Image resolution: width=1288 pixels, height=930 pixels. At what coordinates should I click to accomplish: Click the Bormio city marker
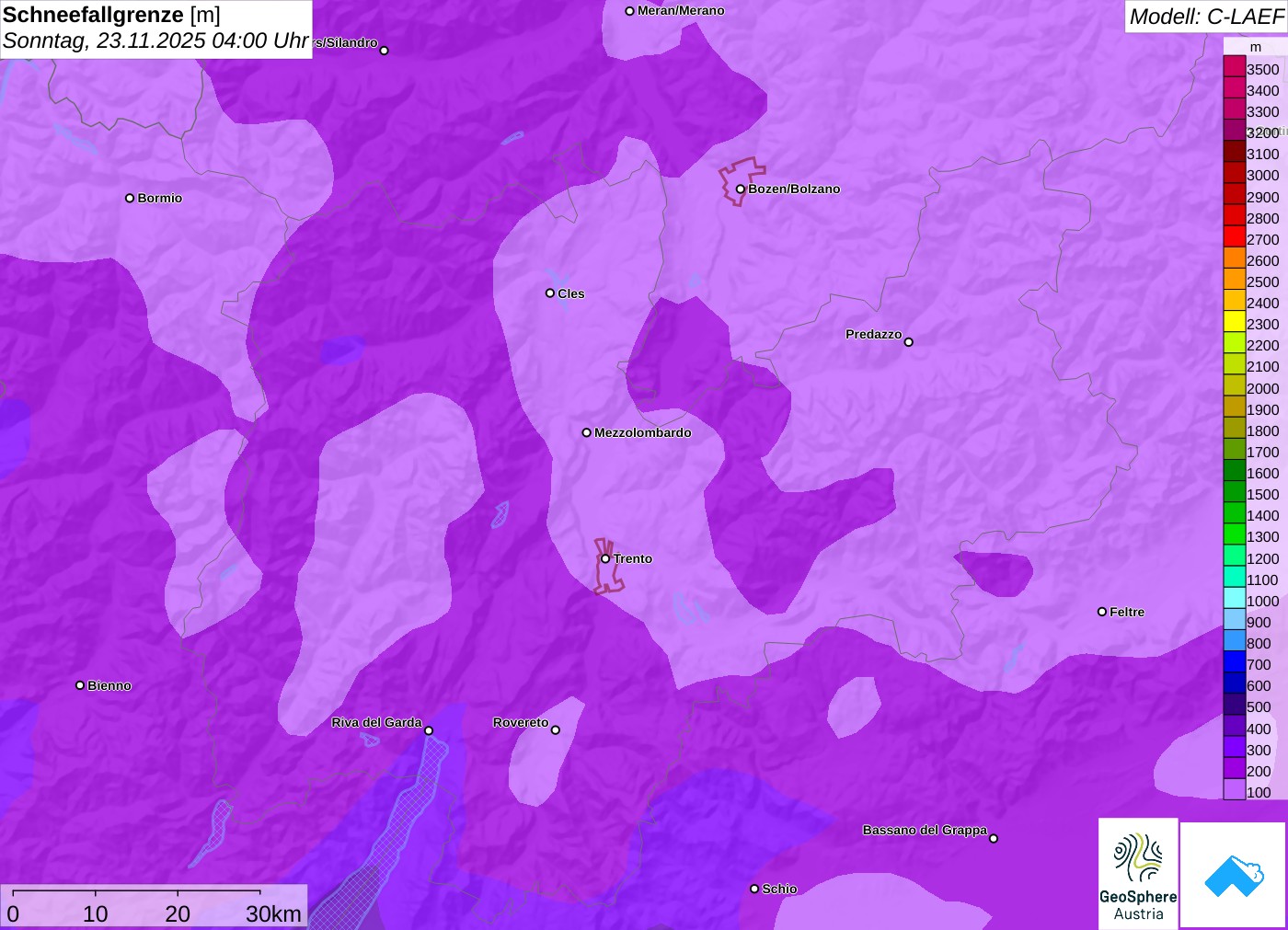point(130,198)
